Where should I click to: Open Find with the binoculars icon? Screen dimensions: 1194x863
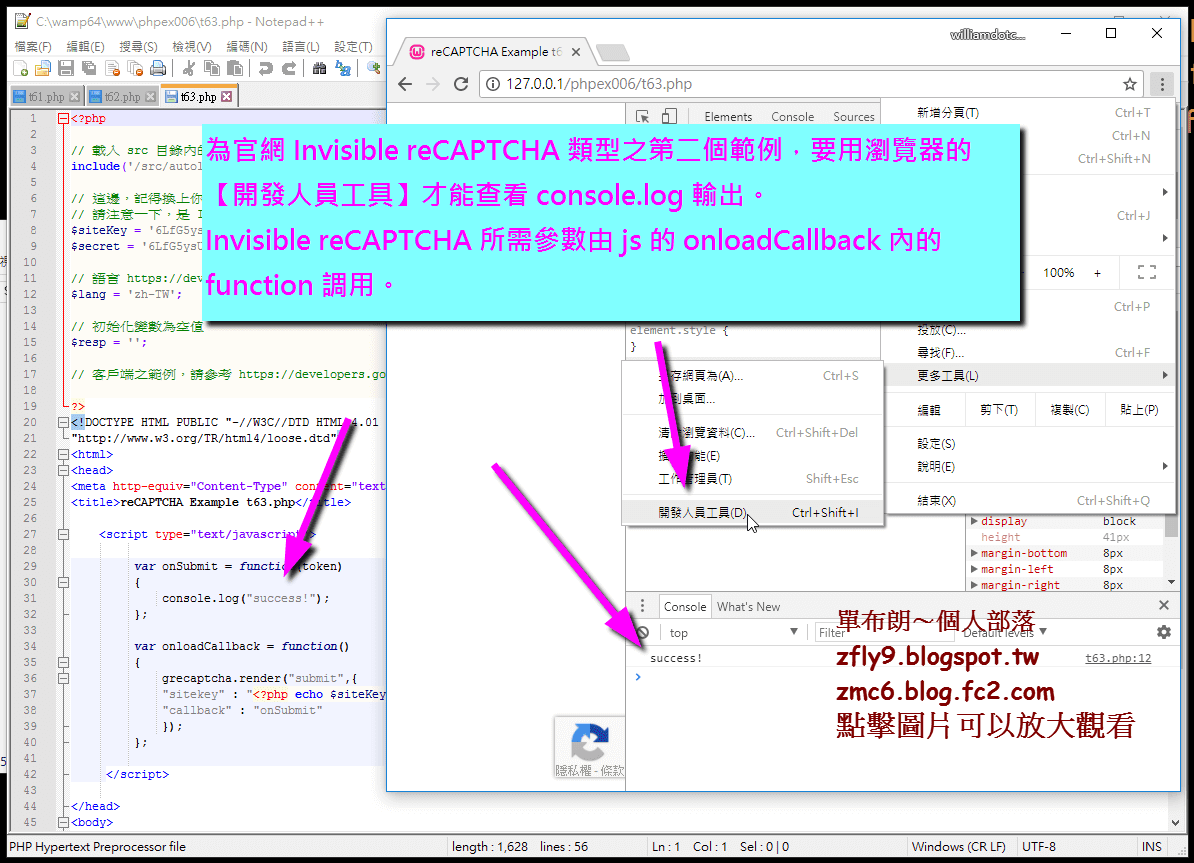(x=320, y=69)
